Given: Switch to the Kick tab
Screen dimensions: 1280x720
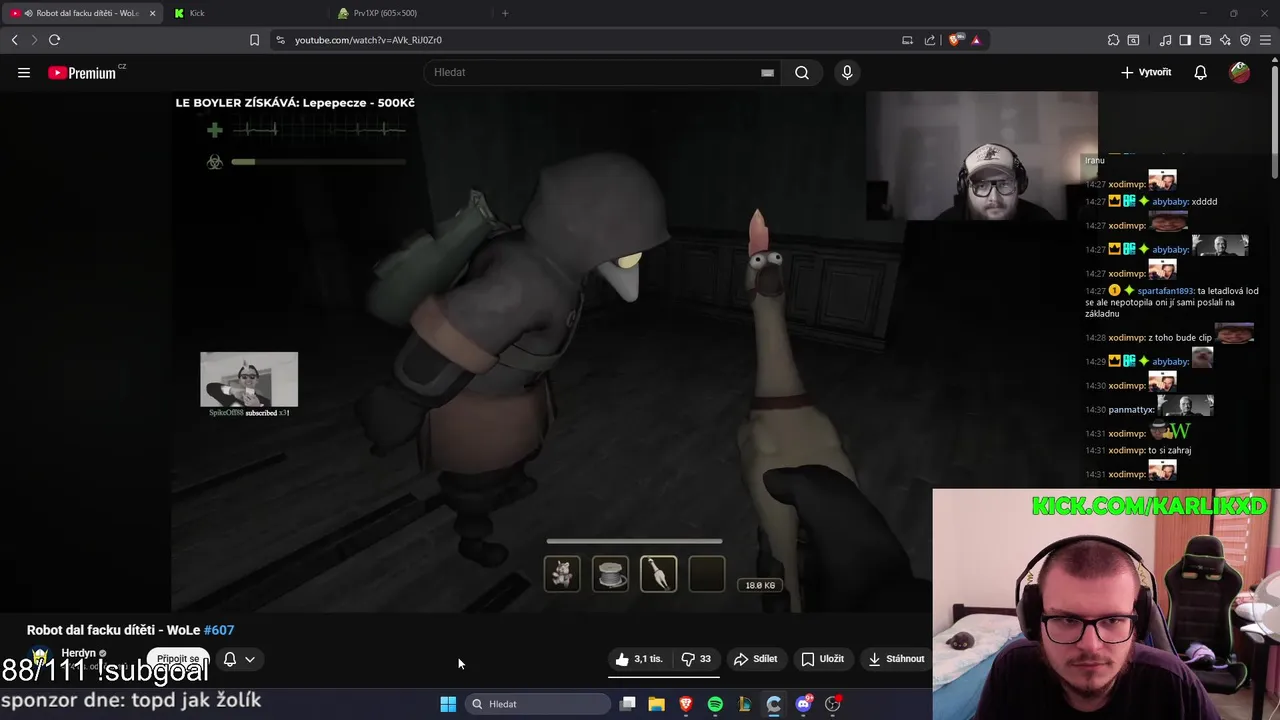Looking at the screenshot, I should (245, 13).
